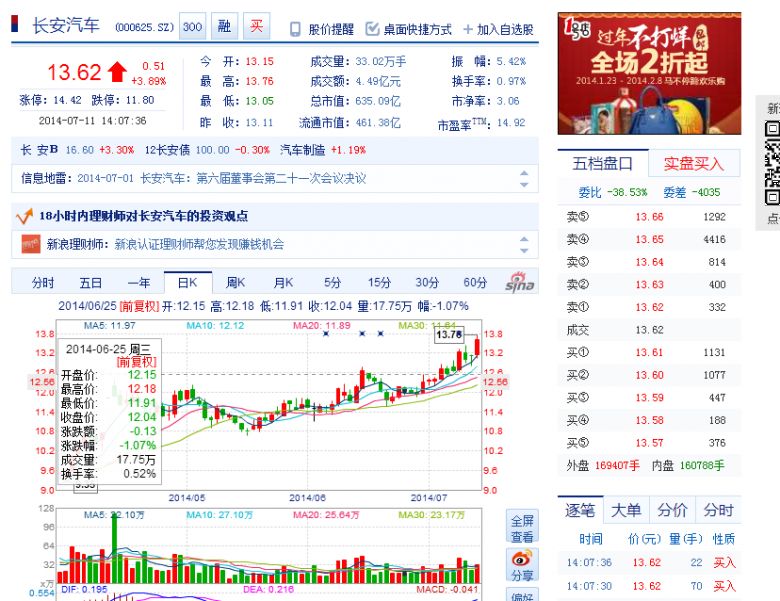Open 12长安债 bond link
Viewport: 780px width, 601px height.
167,150
